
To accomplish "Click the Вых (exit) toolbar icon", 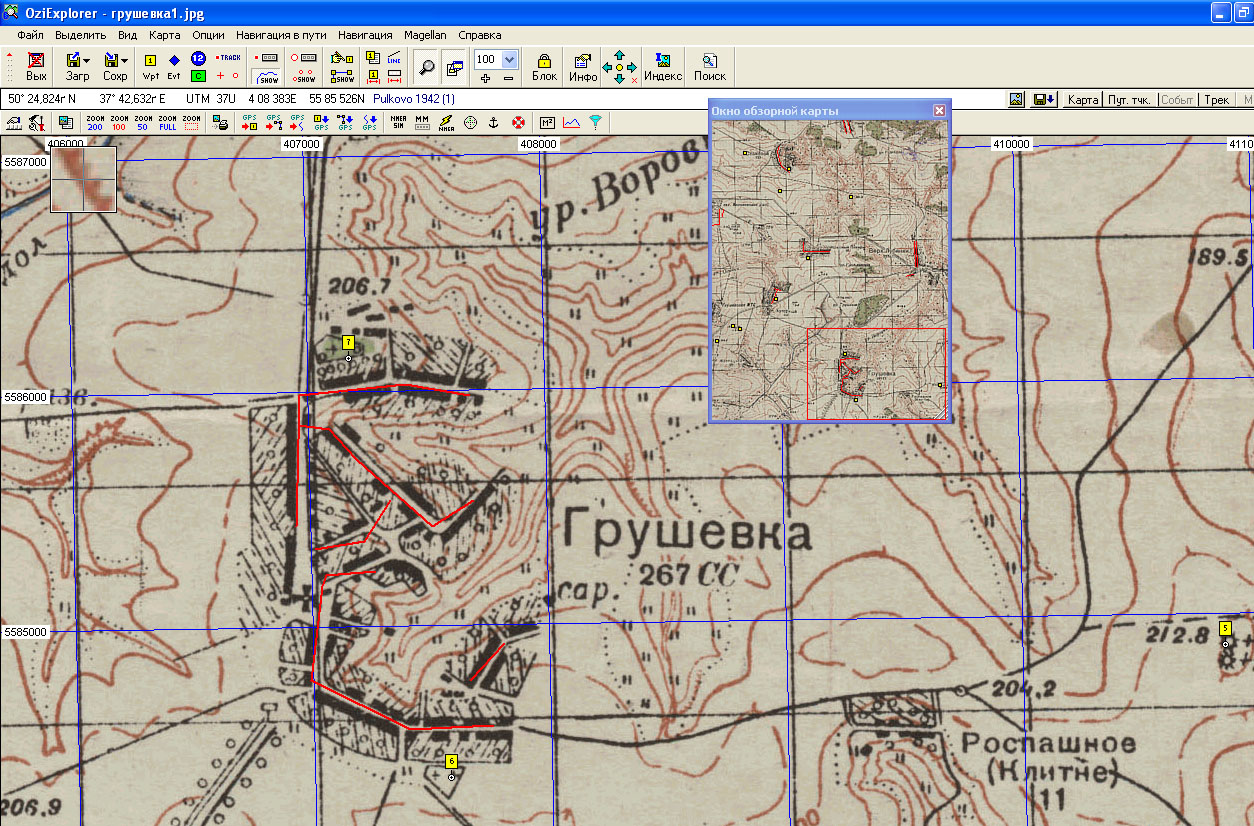I will (x=36, y=66).
